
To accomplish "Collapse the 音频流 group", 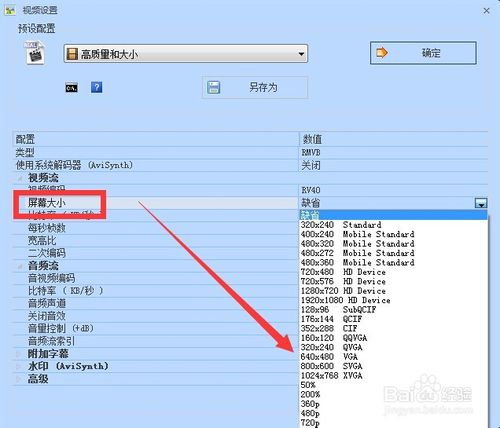I will (x=20, y=266).
